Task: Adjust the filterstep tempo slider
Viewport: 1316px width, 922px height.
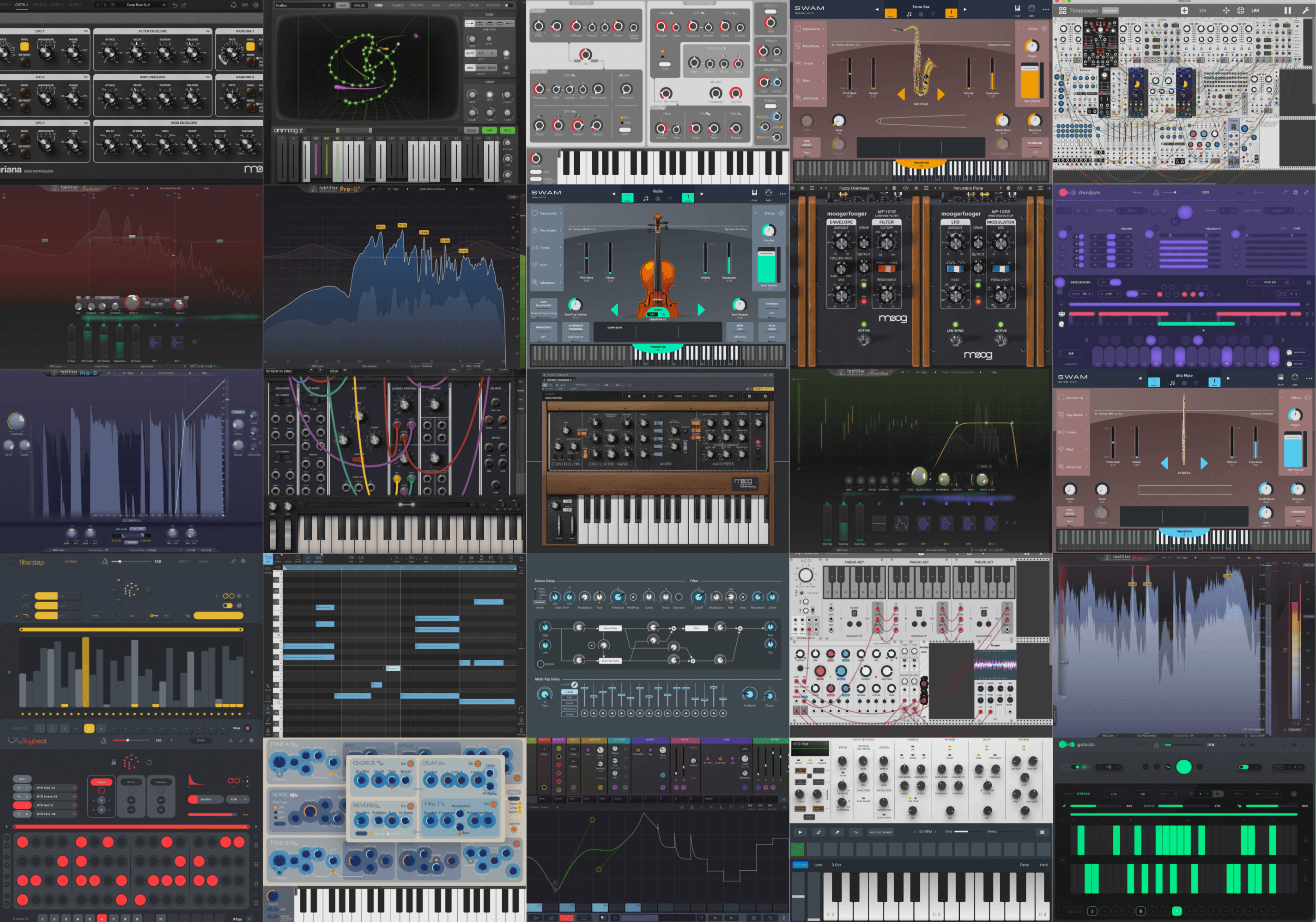Action: pyautogui.click(x=130, y=562)
